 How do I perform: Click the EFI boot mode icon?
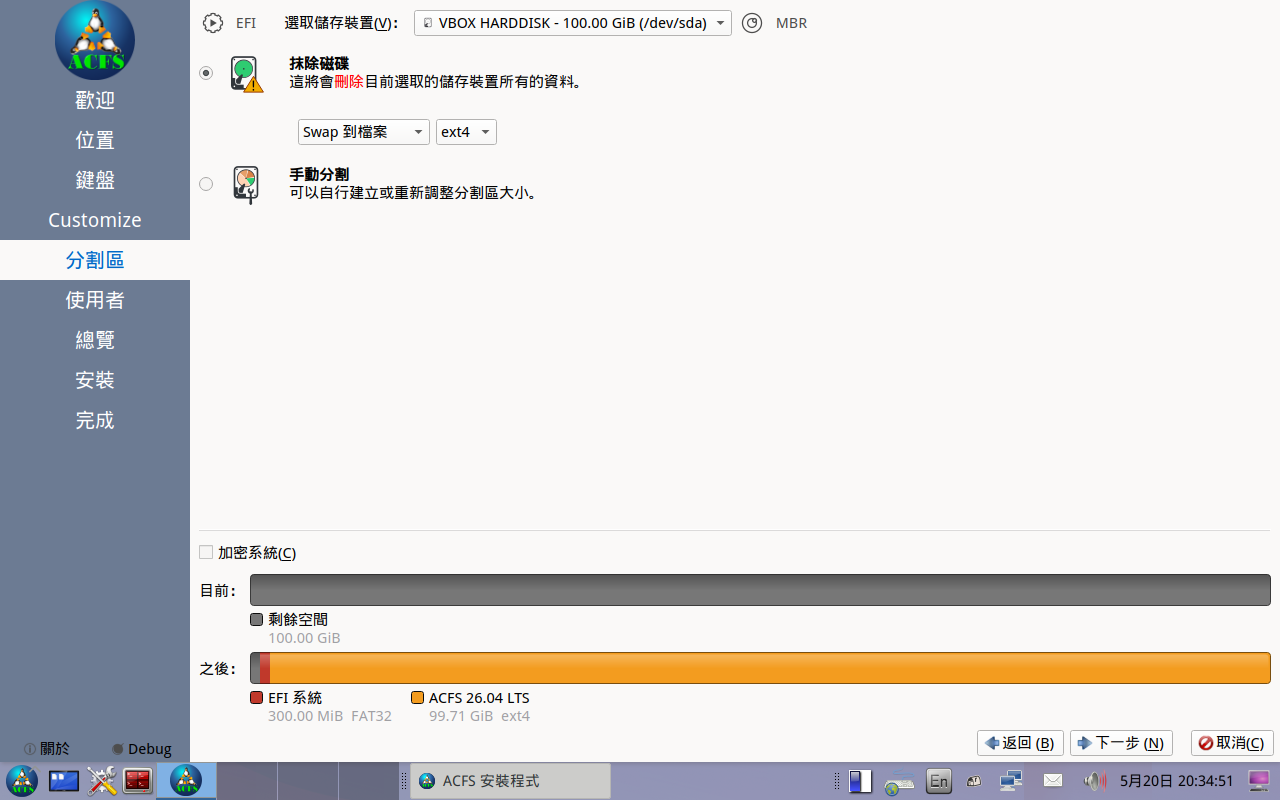click(x=212, y=23)
